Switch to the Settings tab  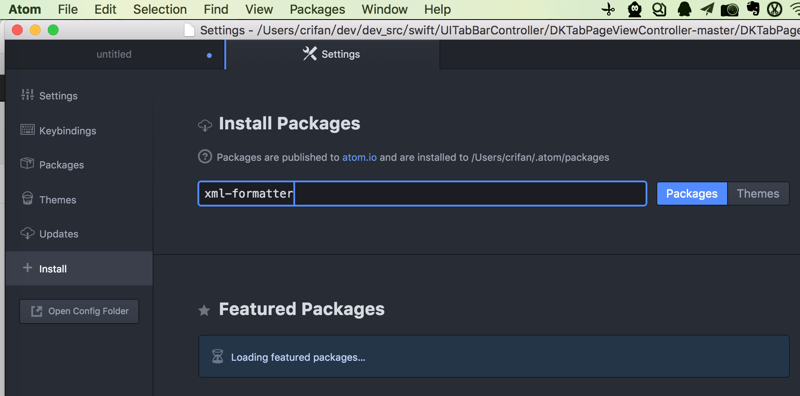[x=332, y=54]
